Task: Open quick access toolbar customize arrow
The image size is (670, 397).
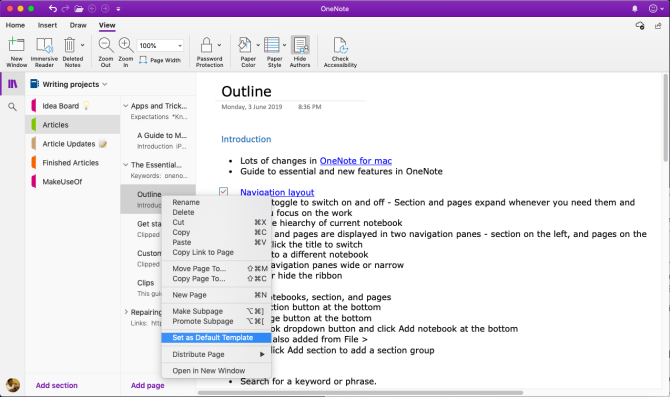Action: [x=118, y=9]
